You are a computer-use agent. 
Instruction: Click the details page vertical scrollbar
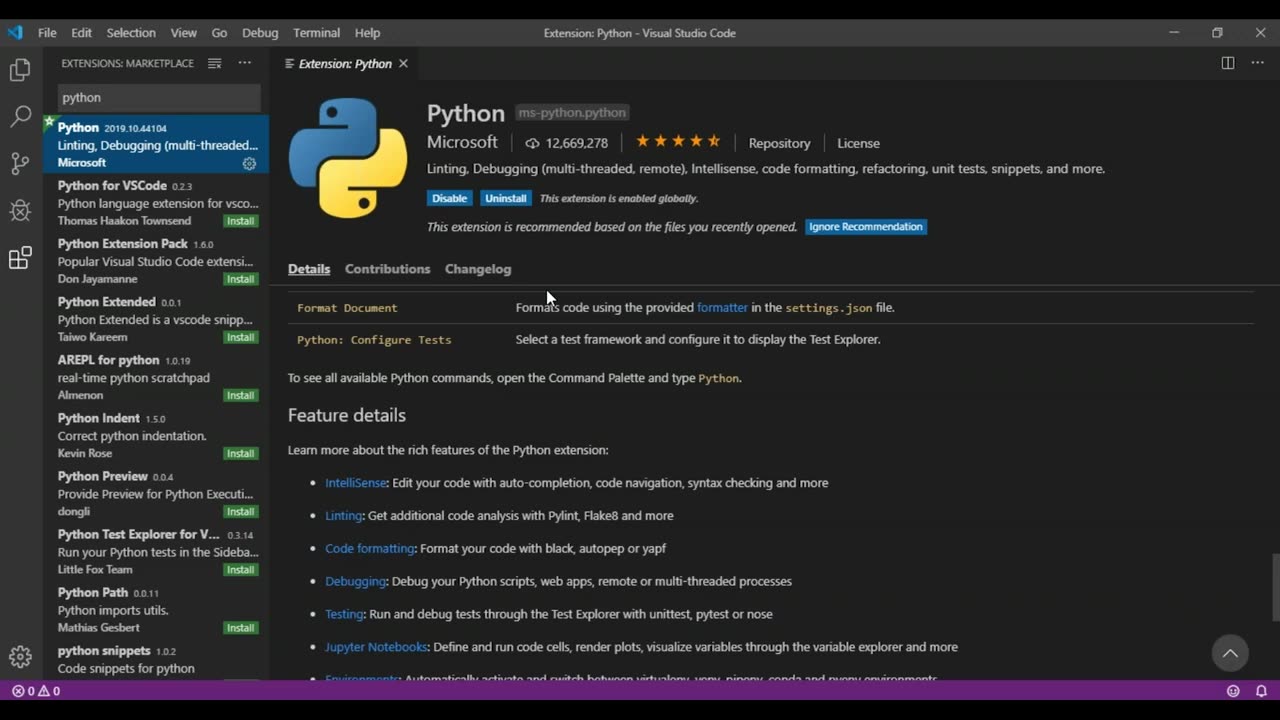coord(1275,587)
